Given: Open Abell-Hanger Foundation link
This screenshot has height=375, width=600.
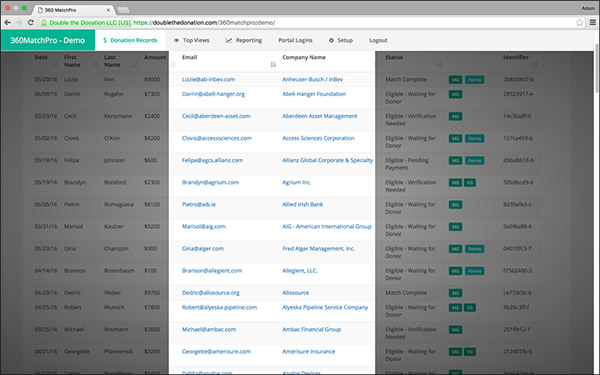Looking at the screenshot, I should (314, 94).
